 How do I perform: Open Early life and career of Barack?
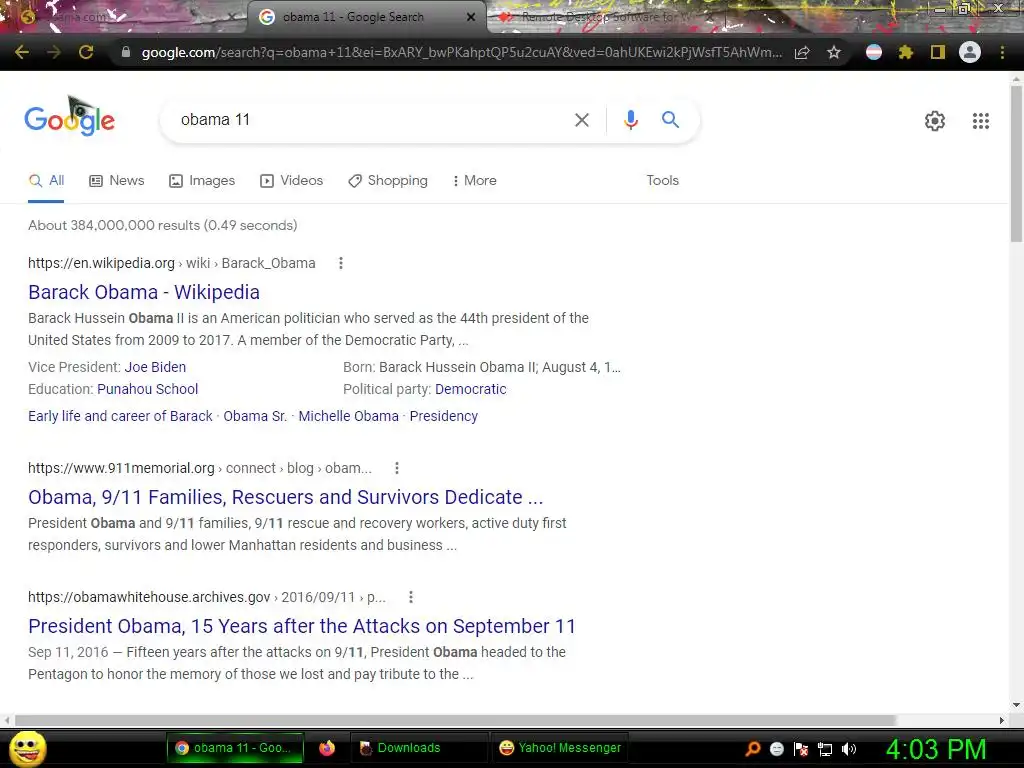(x=120, y=416)
